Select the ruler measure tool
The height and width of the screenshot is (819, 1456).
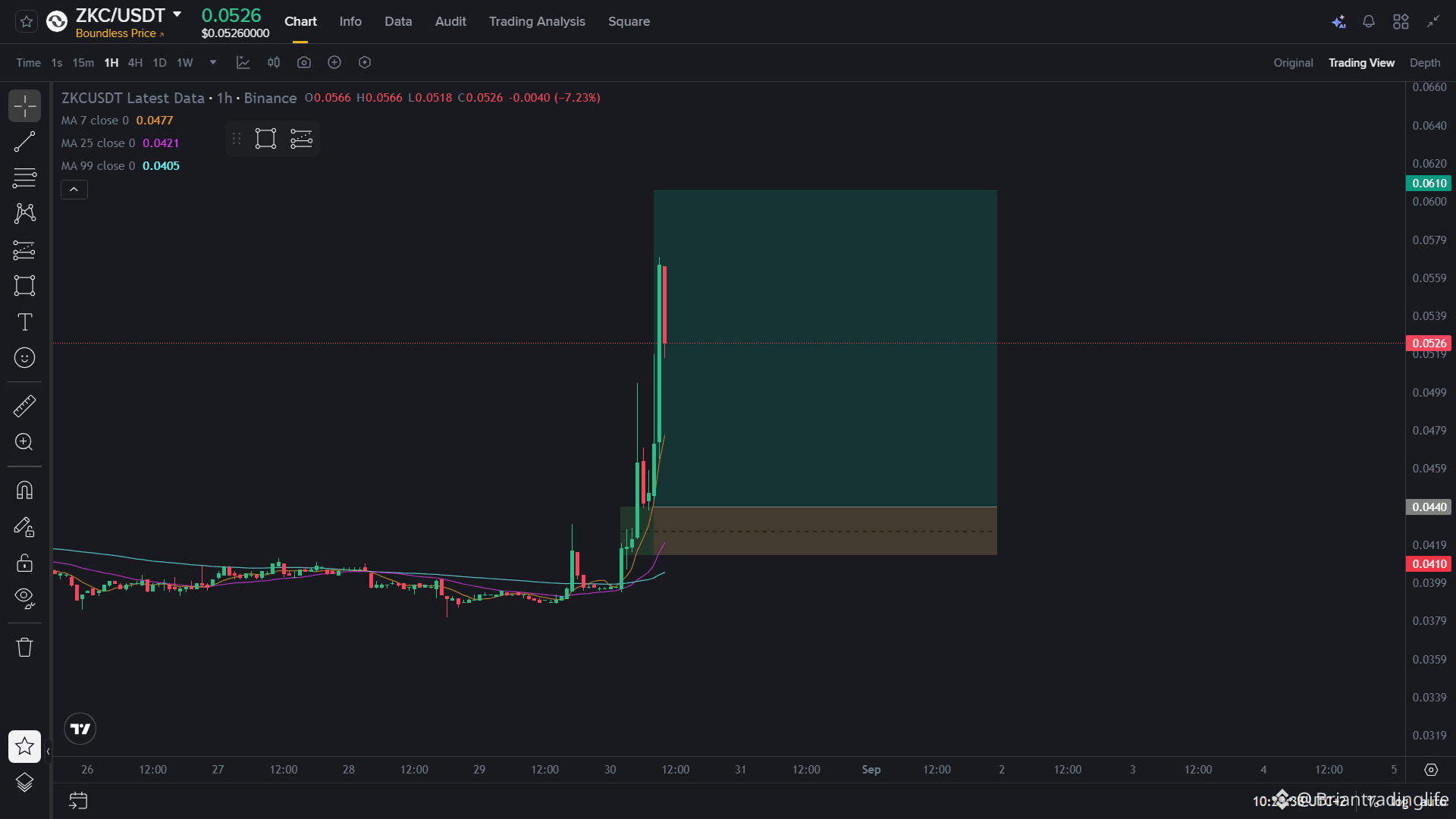click(x=24, y=406)
